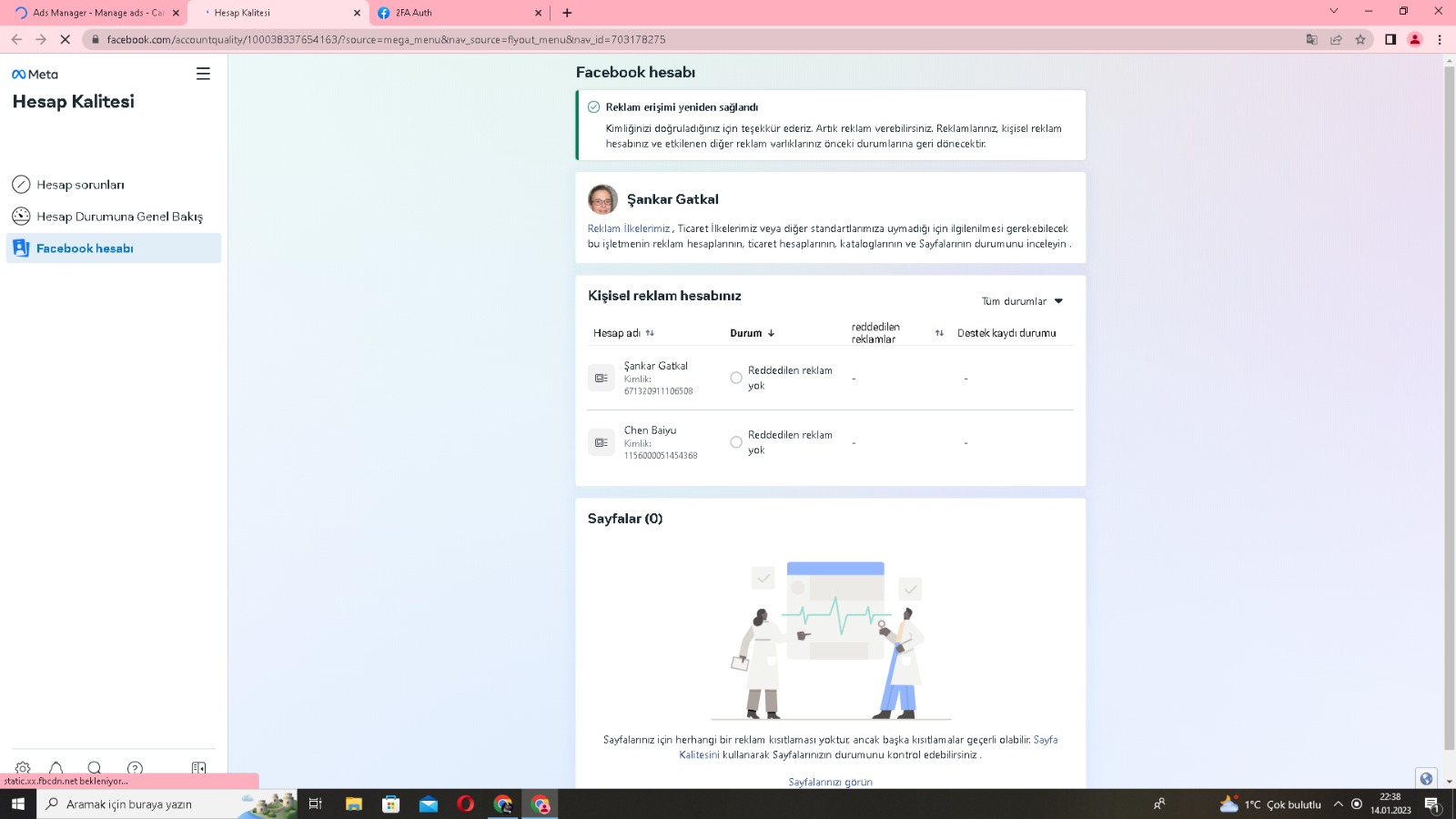Viewport: 1456px width, 819px height.
Task: Open Mail app from taskbar
Action: tap(428, 804)
